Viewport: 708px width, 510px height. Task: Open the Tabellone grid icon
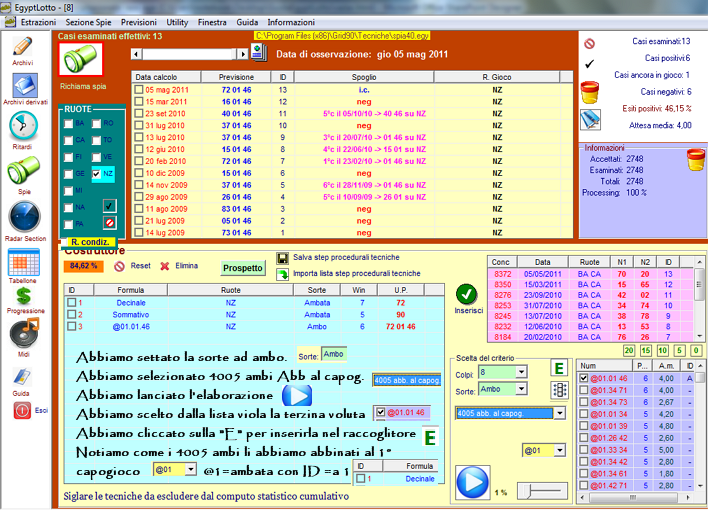tap(23, 262)
